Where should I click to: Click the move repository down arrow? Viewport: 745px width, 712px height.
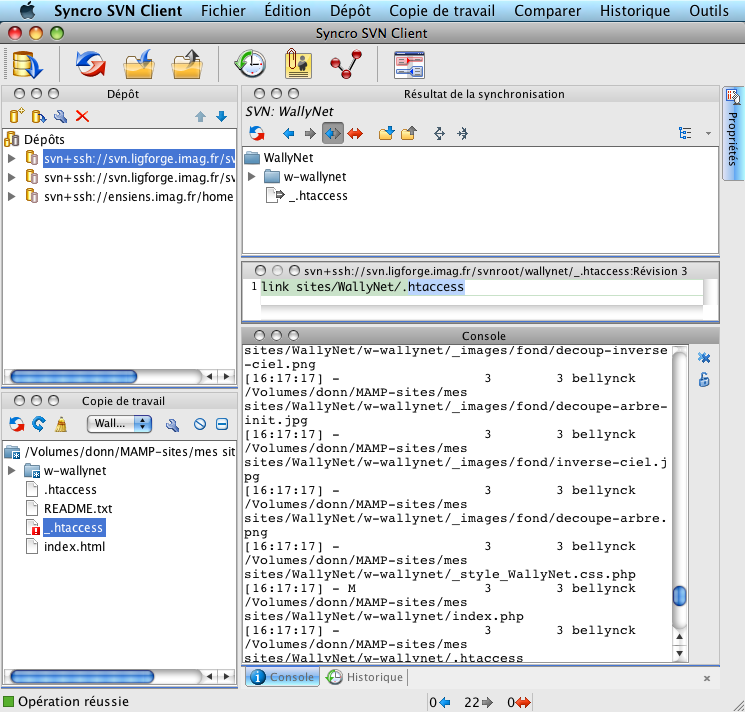221,116
